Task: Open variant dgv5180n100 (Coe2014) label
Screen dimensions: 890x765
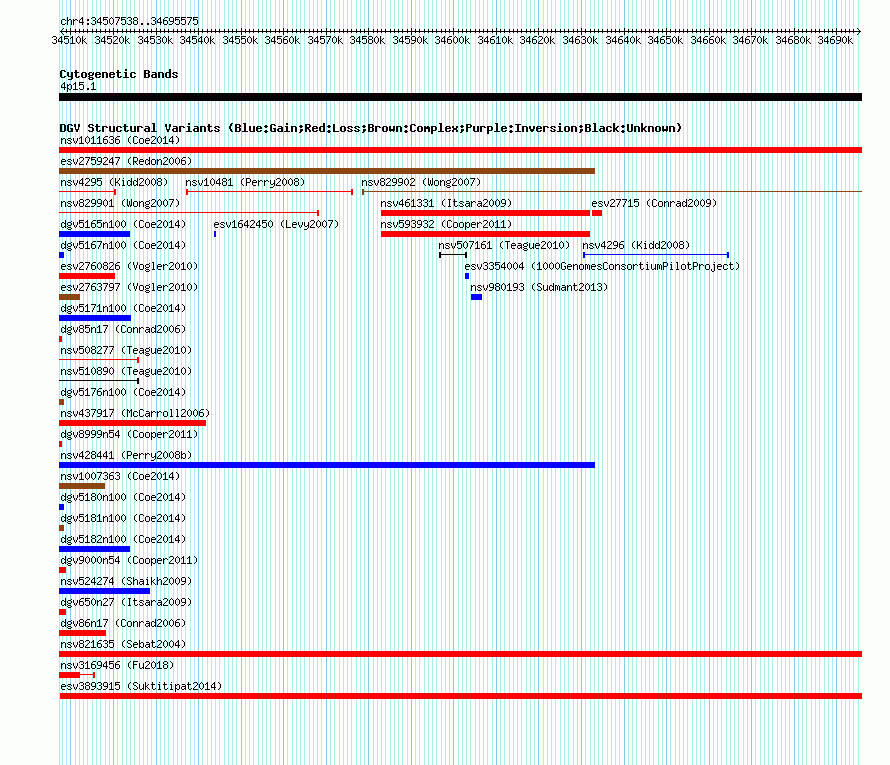Action: pyautogui.click(x=123, y=497)
